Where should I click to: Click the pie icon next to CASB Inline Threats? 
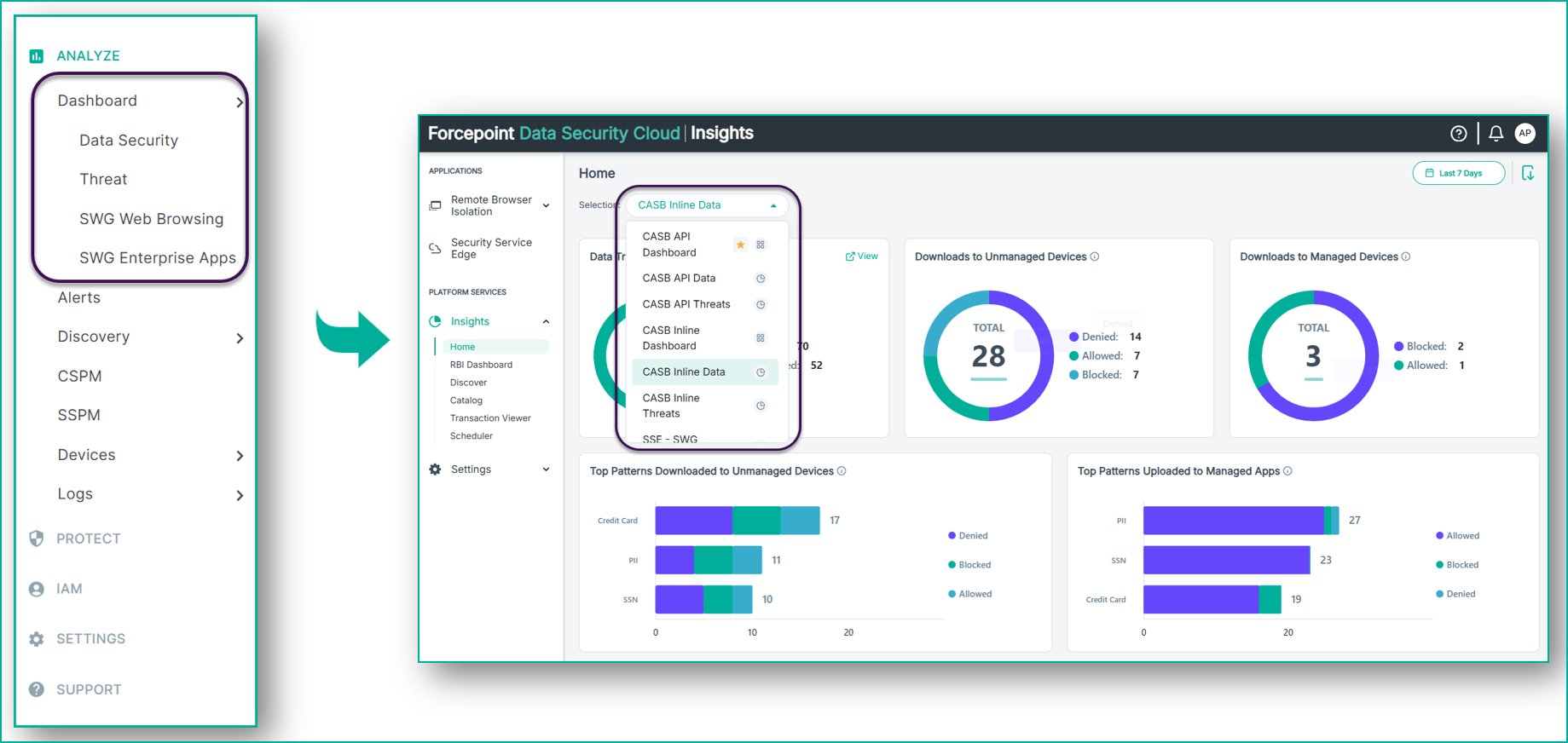(761, 406)
